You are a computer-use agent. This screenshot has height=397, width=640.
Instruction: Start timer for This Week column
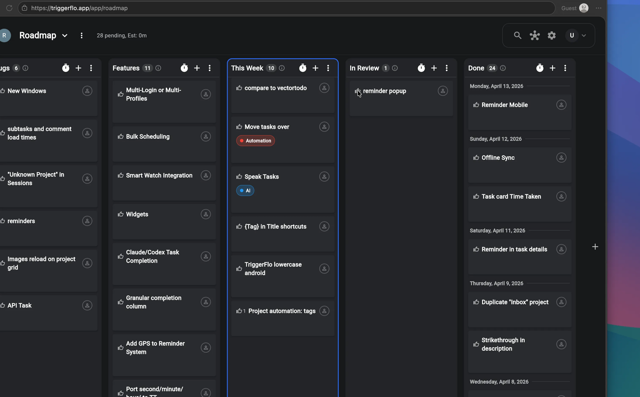point(302,68)
